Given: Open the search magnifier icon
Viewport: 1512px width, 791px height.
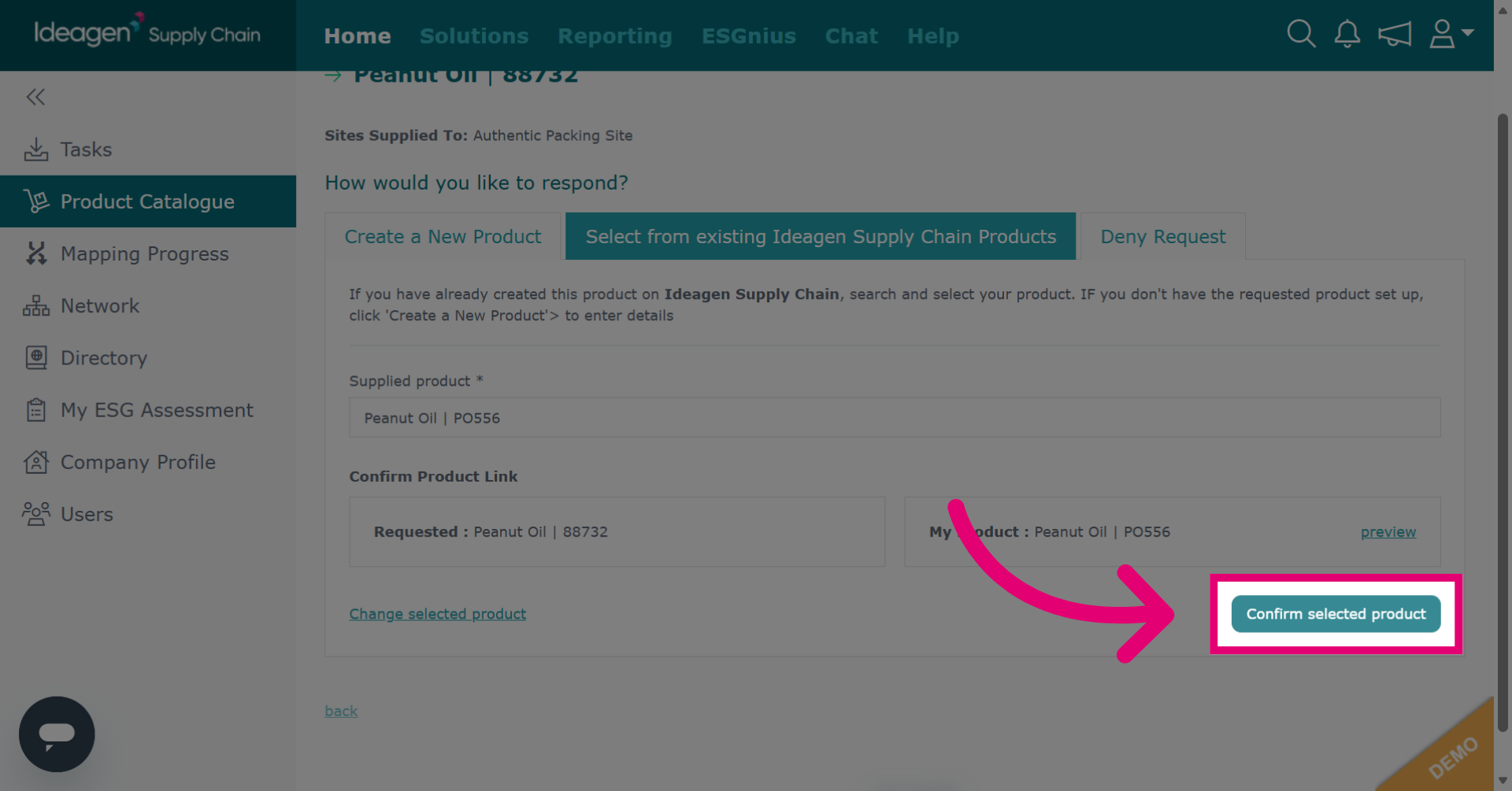Looking at the screenshot, I should point(1301,34).
